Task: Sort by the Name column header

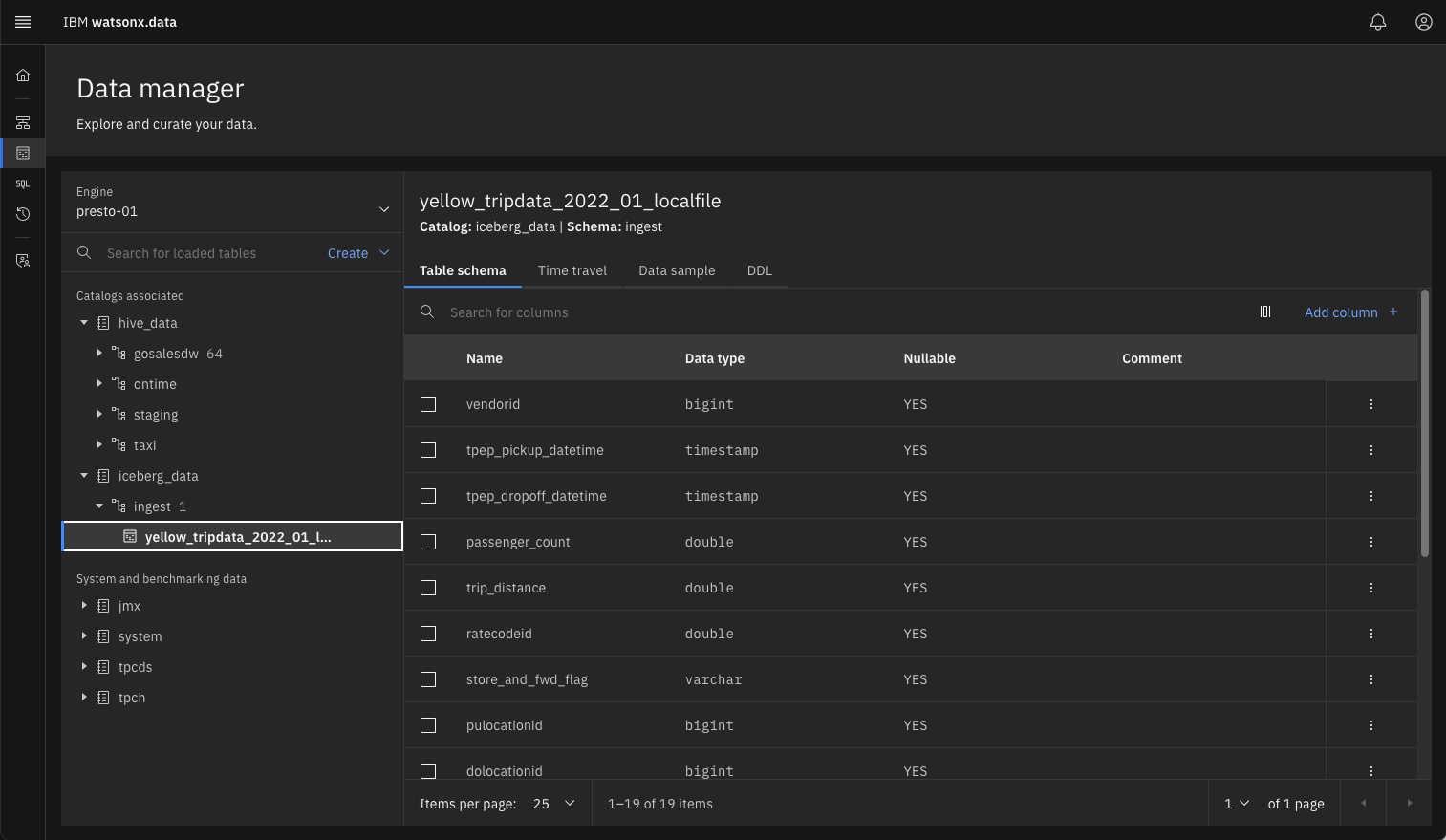Action: click(x=485, y=358)
